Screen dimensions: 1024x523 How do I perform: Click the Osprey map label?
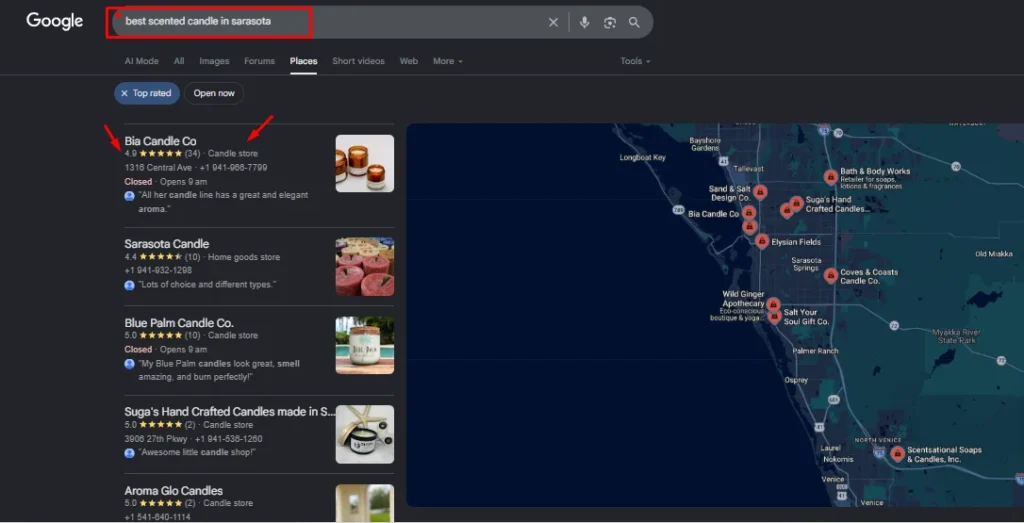(796, 380)
